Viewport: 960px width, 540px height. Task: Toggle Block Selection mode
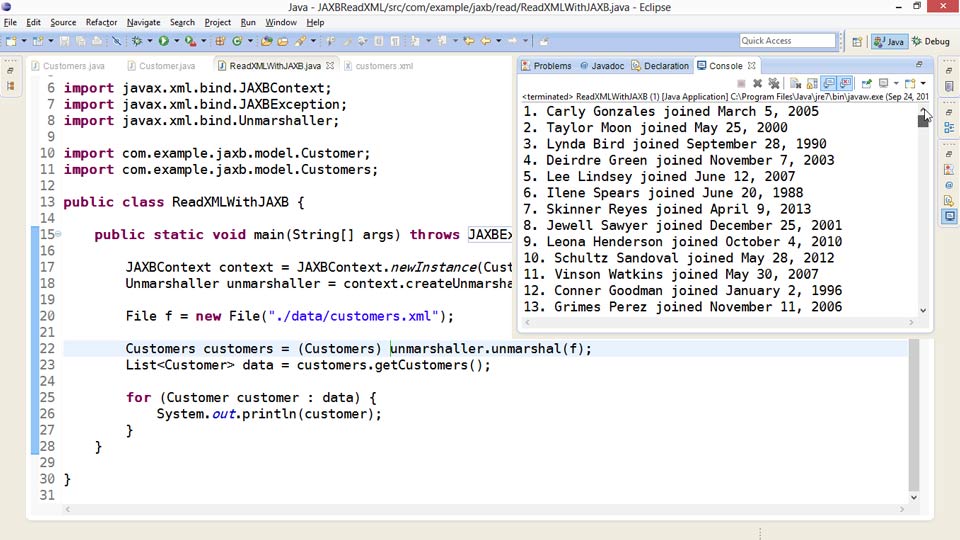378,41
